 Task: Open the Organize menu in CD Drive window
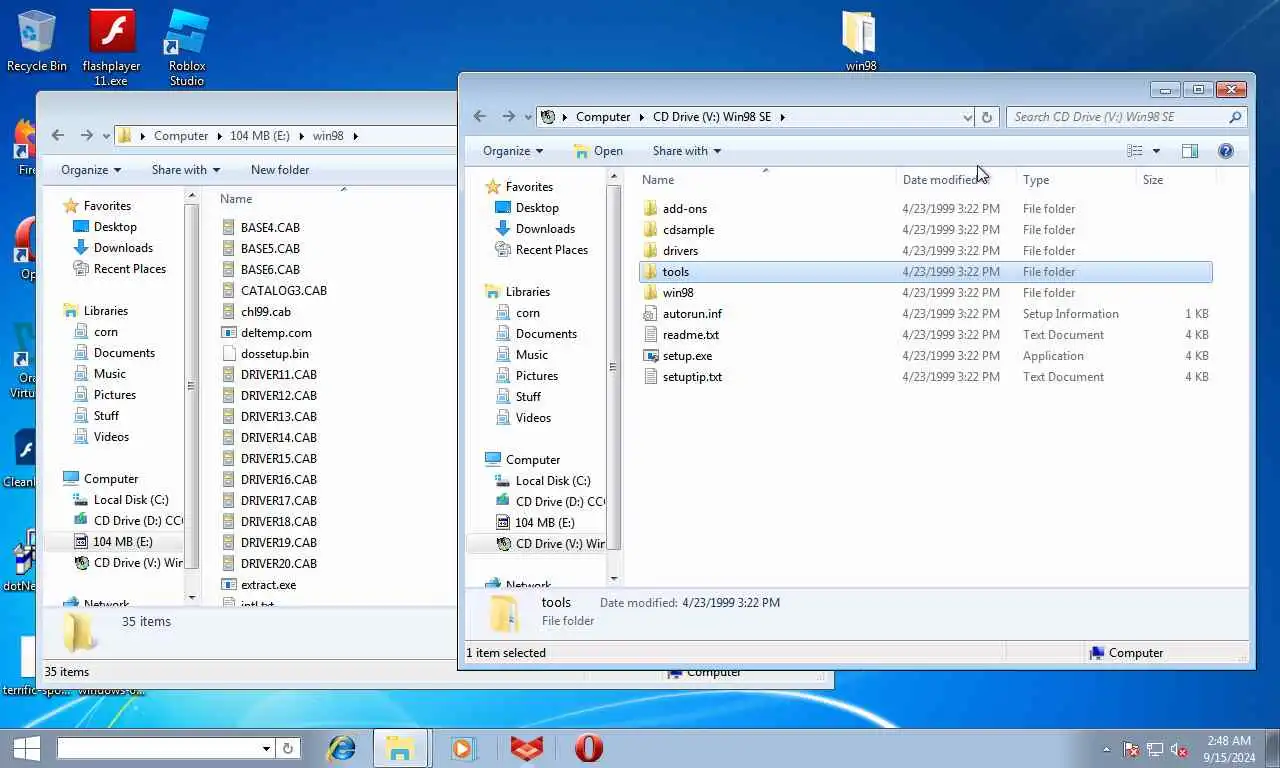pos(513,151)
